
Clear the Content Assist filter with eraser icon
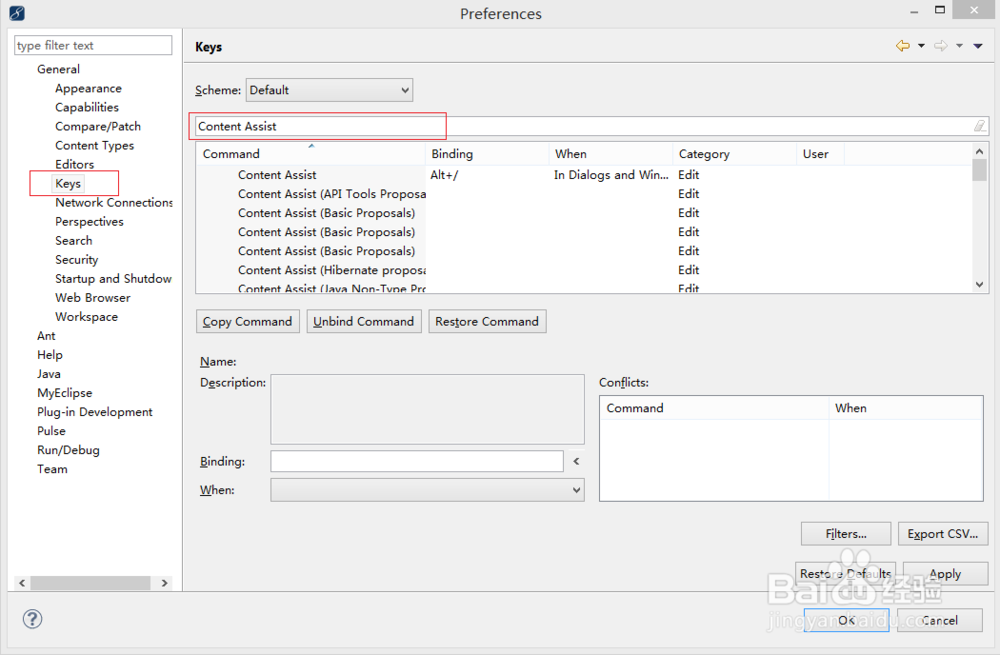click(980, 126)
